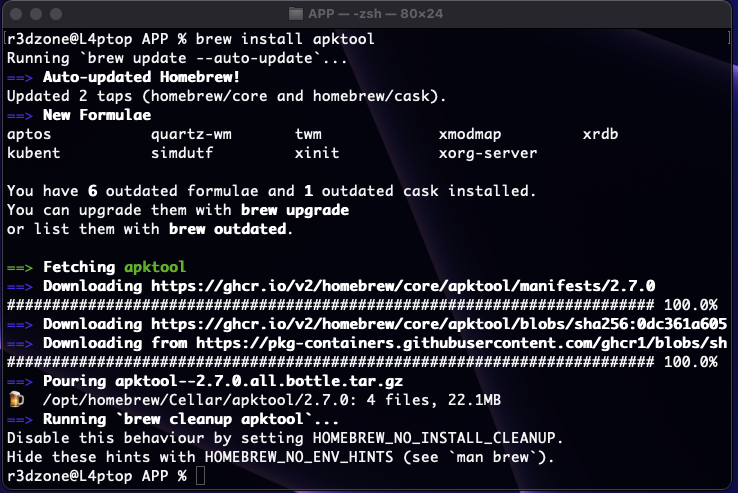The image size is (738, 493).
Task: Click the folder icon in the title bar
Action: tap(295, 14)
